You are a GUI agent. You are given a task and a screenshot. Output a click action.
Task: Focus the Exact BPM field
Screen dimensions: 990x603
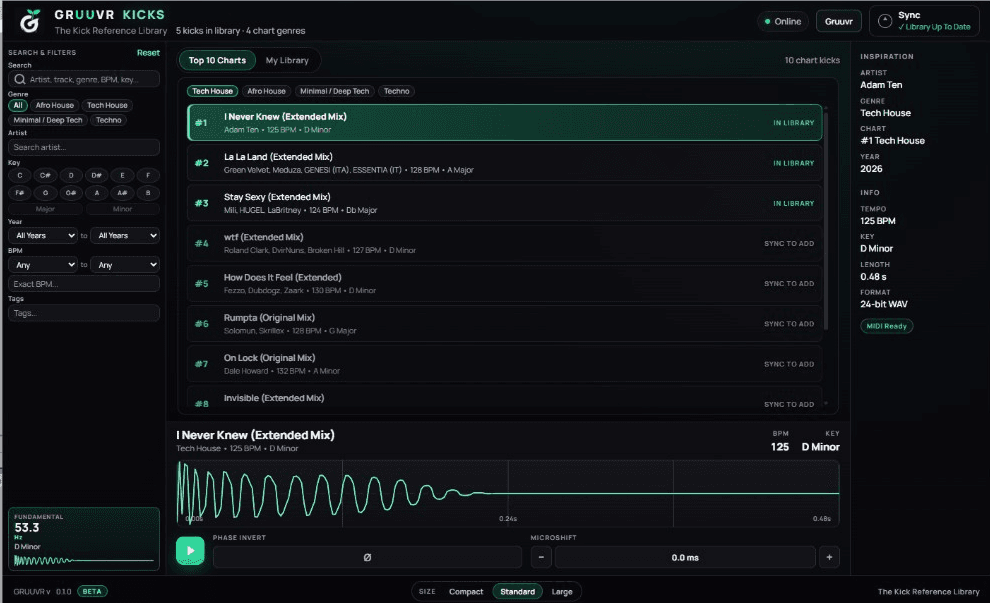83,284
